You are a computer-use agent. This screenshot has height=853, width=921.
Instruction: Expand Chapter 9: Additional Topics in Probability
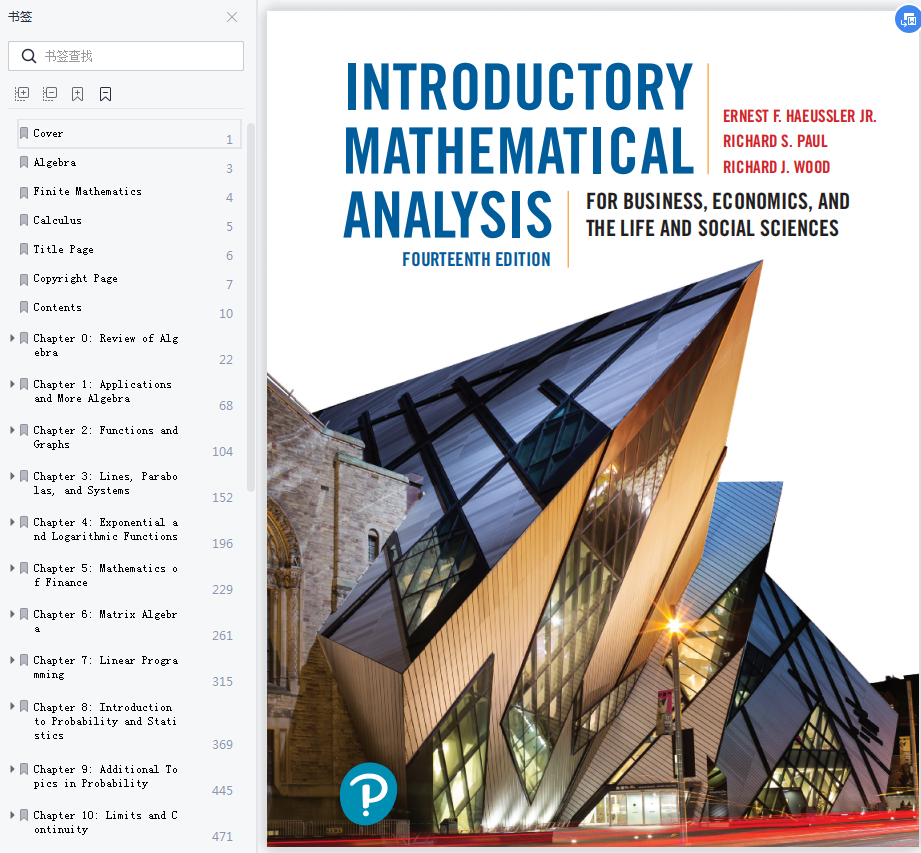(x=12, y=768)
